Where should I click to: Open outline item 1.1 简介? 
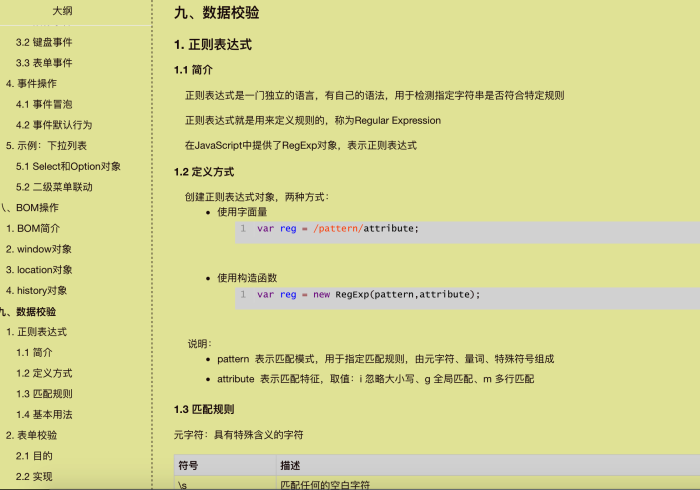(34, 353)
